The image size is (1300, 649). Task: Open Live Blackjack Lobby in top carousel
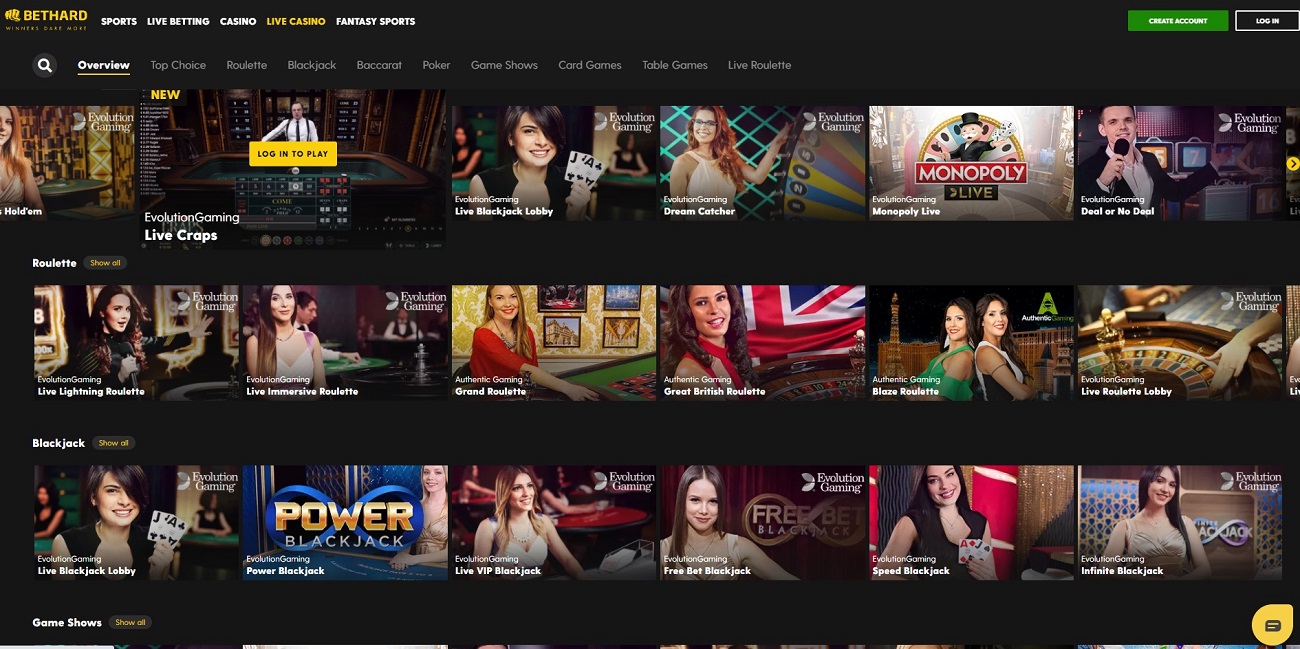pyautogui.click(x=554, y=163)
